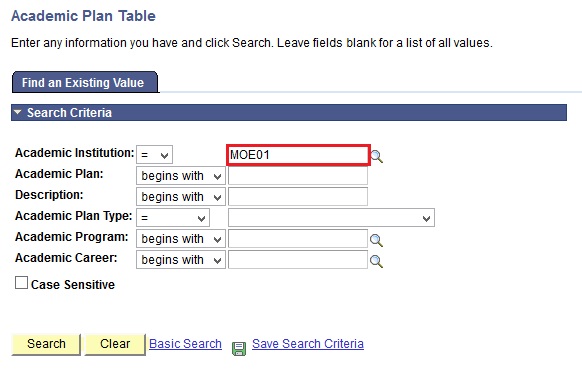Click Save Search Criteria link
Screen dimensions: 582x371
308,344
